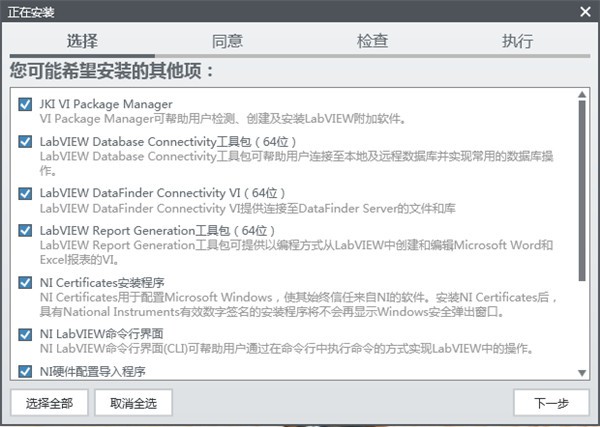Switch to the 选择 tab
Image resolution: width=600 pixels, height=427 pixels.
coord(82,42)
